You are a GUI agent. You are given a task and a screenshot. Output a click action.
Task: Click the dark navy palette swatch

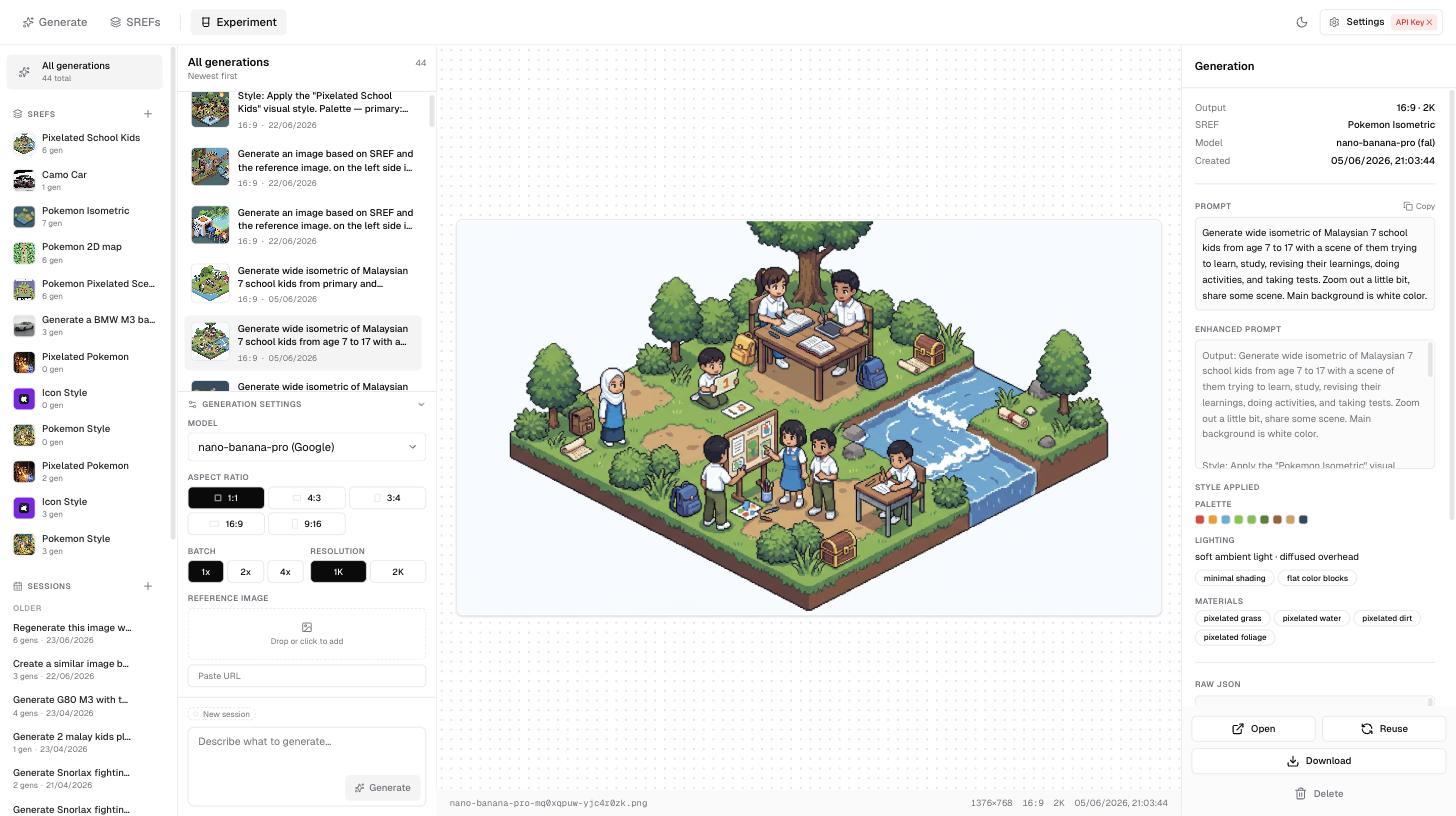[x=1303, y=519]
